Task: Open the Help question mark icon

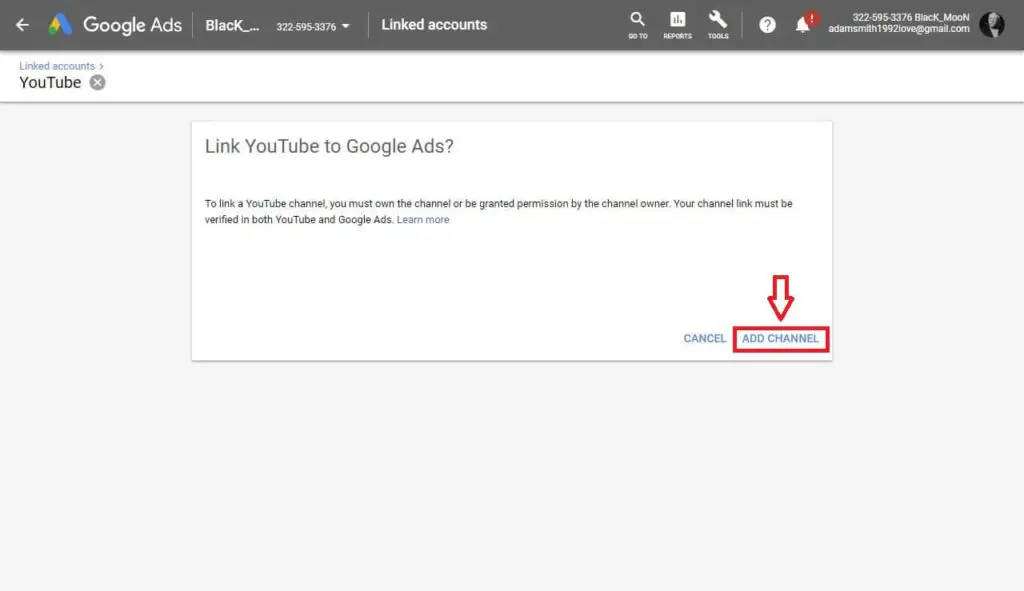Action: [x=767, y=25]
